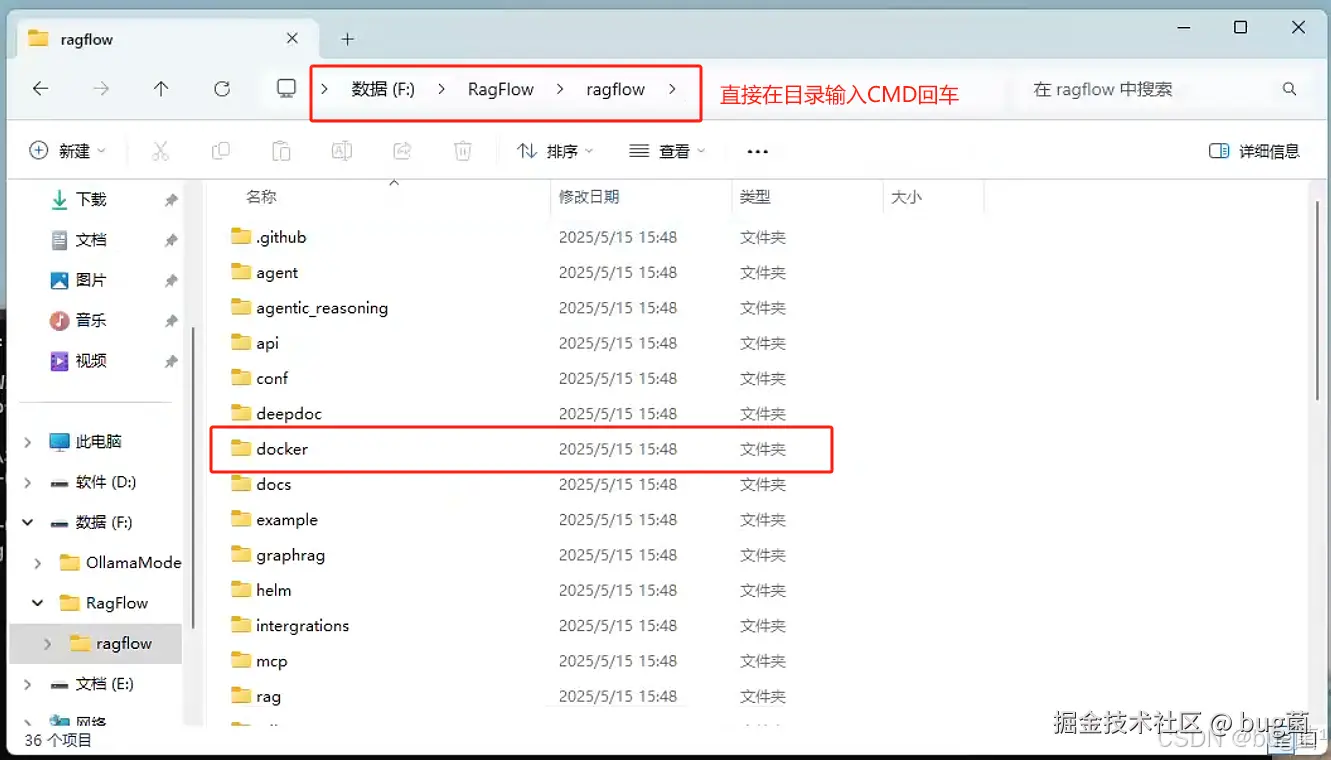The width and height of the screenshot is (1331, 760).
Task: Click the navigation pane scrollbar
Action: pos(193,477)
